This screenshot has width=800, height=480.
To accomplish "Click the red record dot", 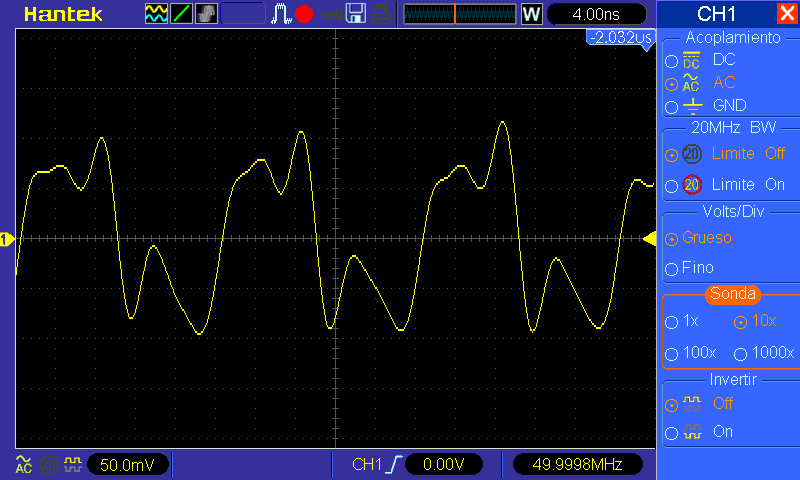I will [304, 14].
